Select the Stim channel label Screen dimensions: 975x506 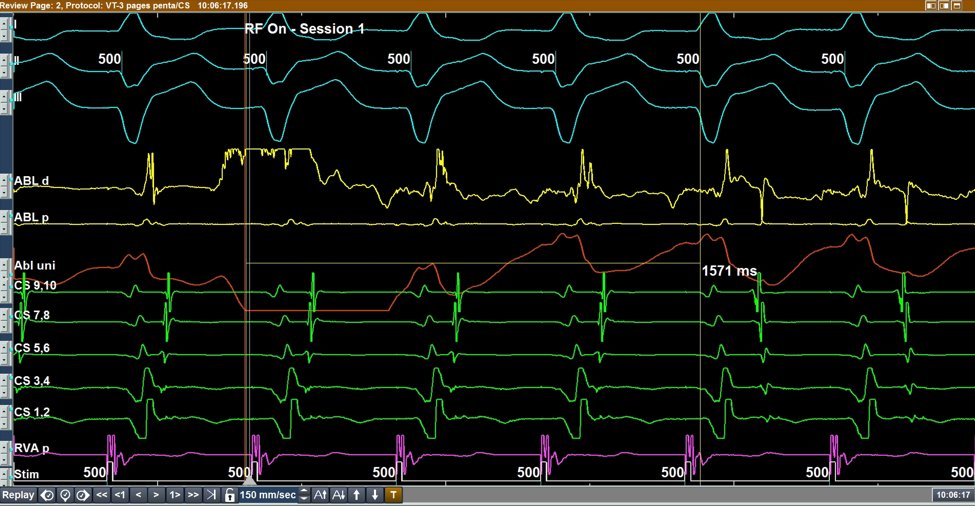tap(27, 474)
